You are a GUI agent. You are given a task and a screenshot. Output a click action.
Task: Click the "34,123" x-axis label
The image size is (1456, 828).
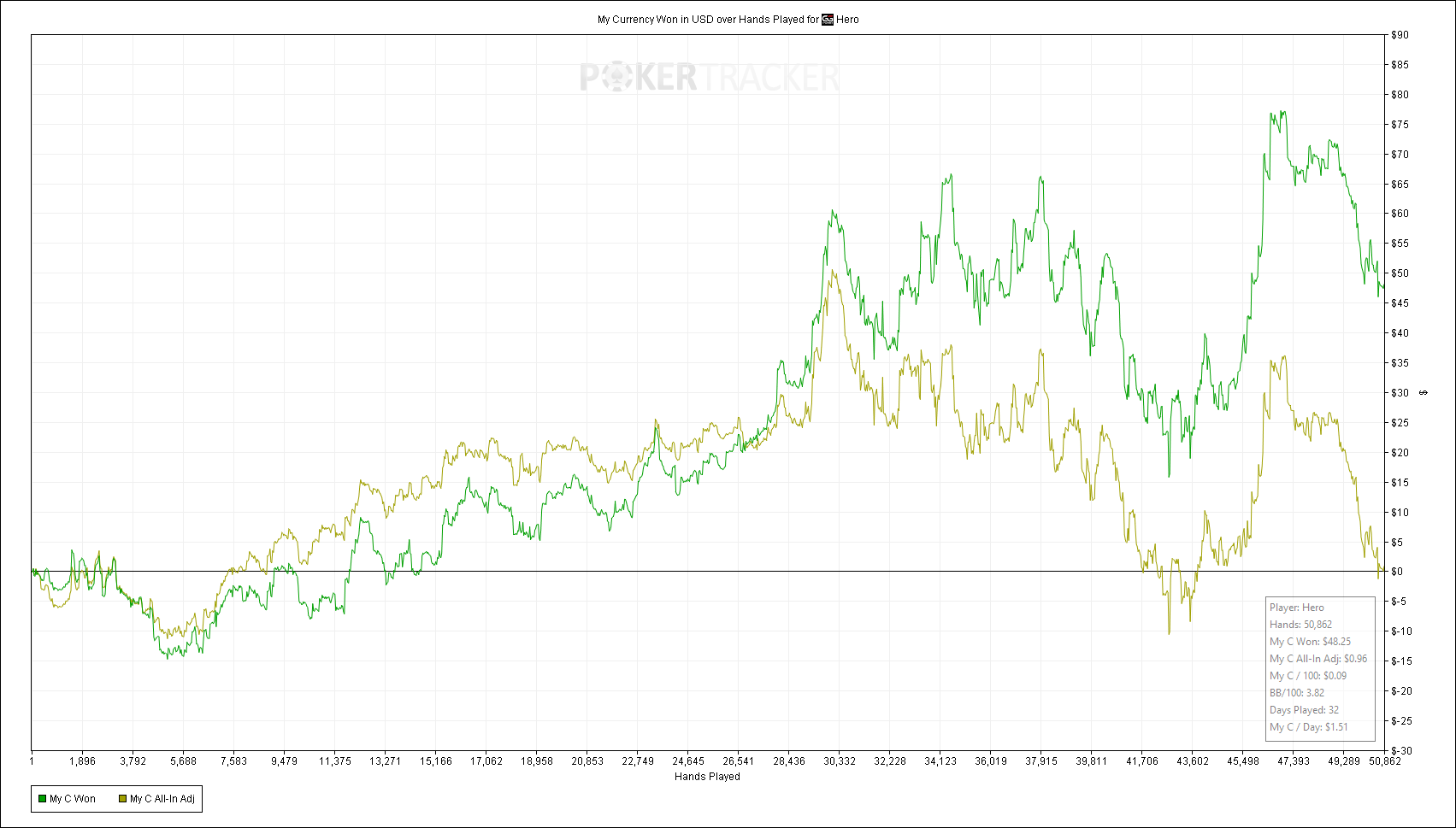click(940, 761)
